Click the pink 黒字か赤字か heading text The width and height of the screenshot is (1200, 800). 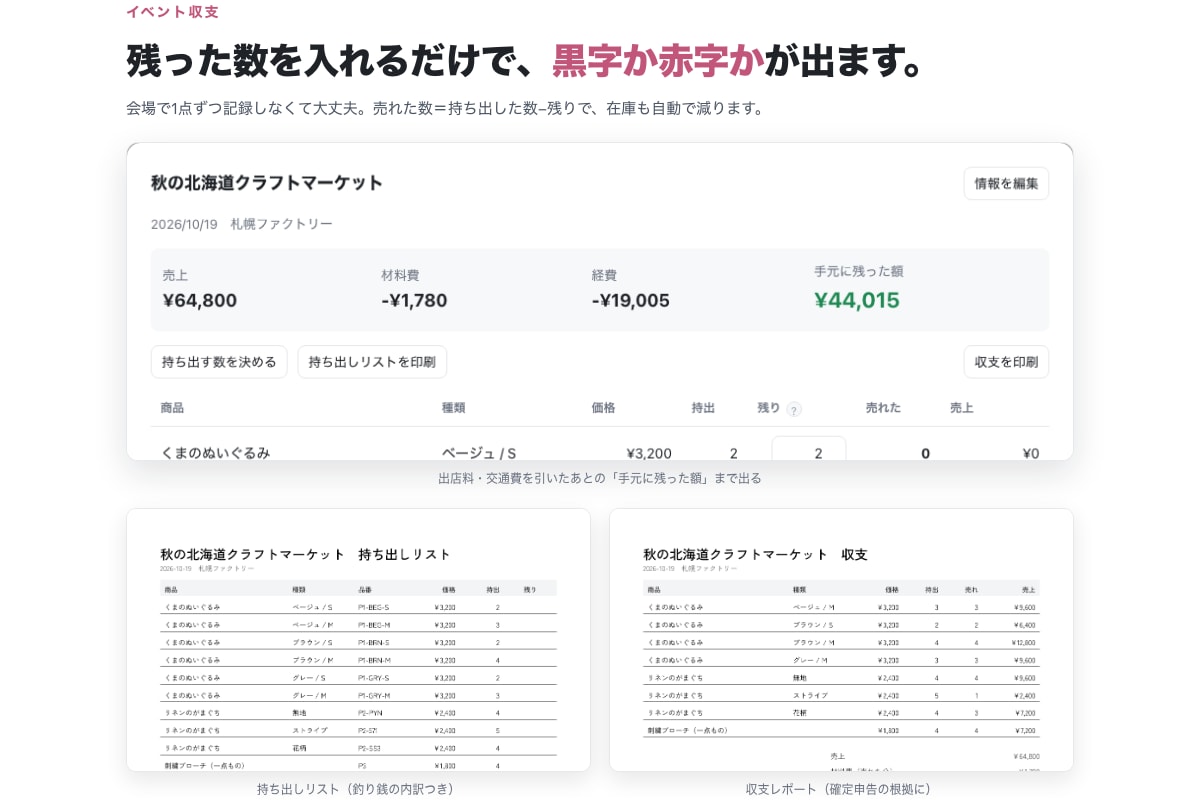(x=658, y=61)
